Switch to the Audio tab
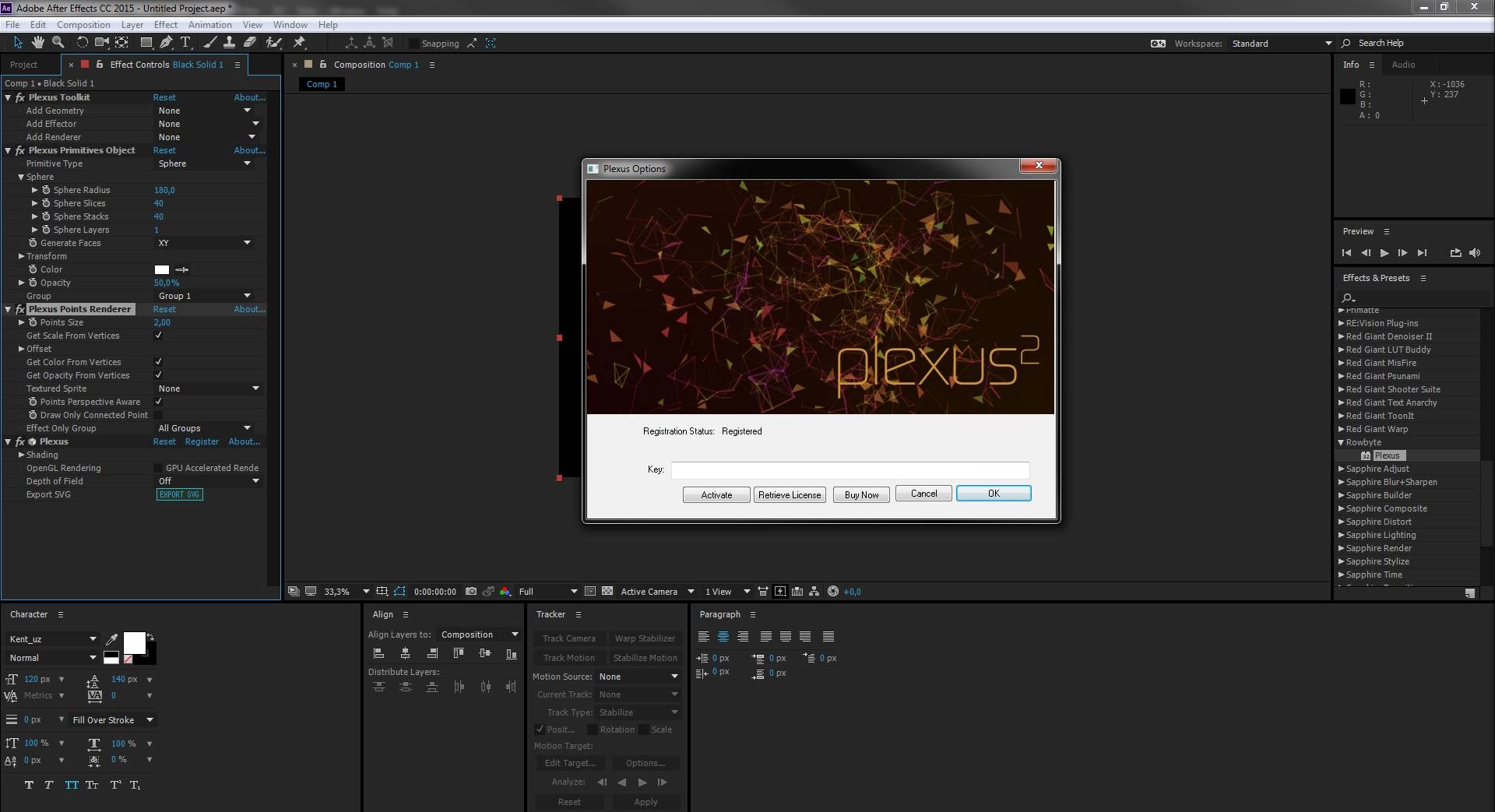 tap(1403, 65)
